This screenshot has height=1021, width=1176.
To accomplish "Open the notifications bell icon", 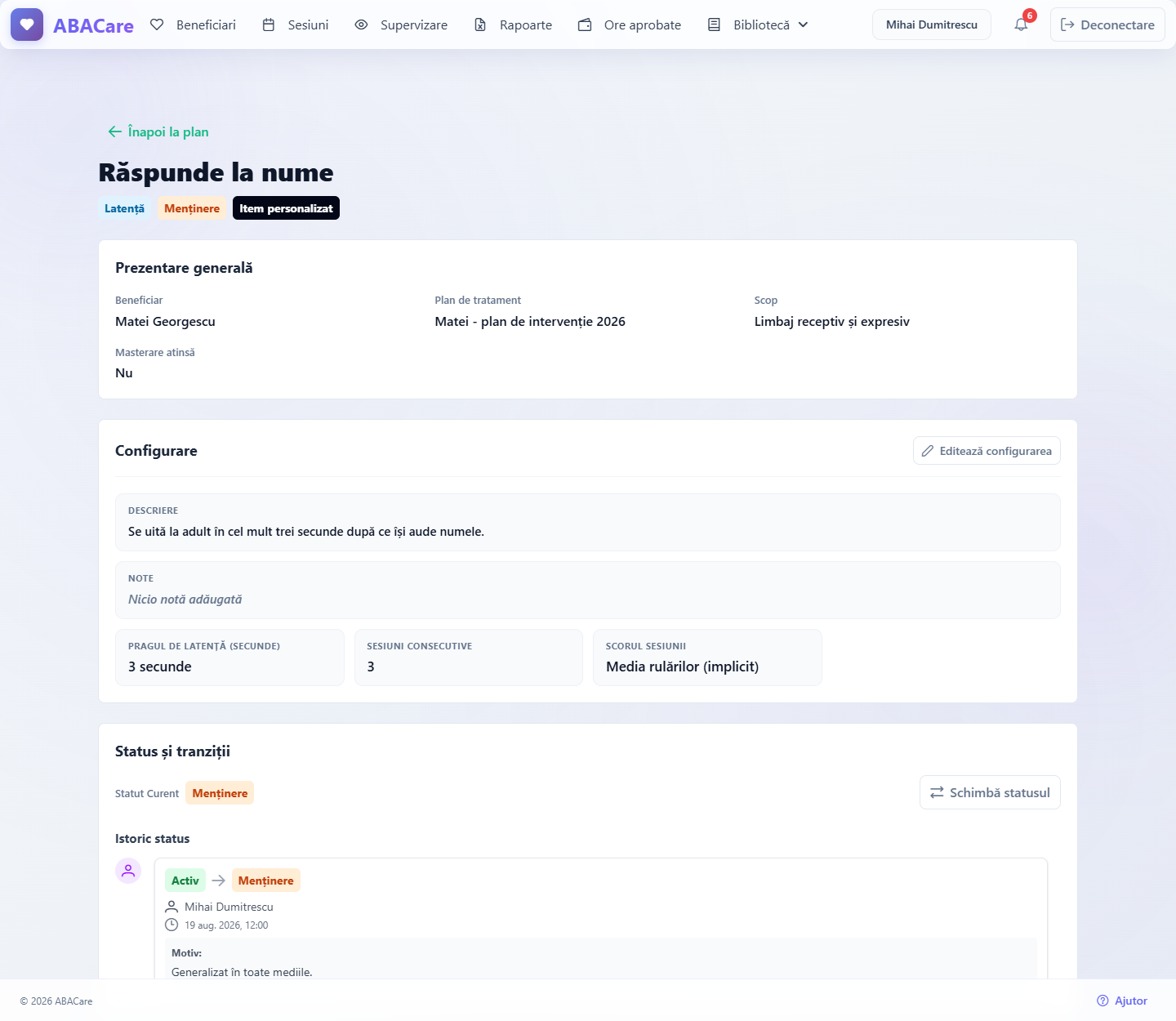I will (x=1021, y=25).
